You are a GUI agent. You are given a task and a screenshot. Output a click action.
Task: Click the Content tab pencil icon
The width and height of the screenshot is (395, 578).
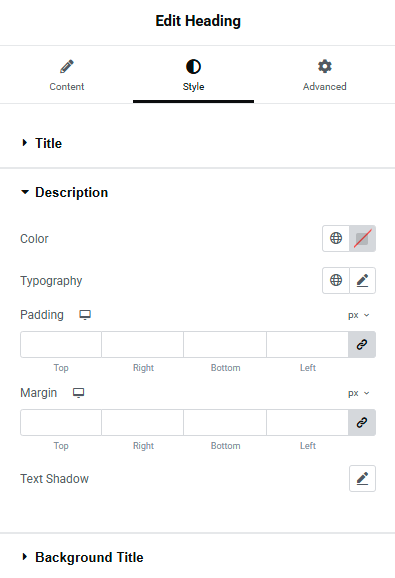click(67, 67)
